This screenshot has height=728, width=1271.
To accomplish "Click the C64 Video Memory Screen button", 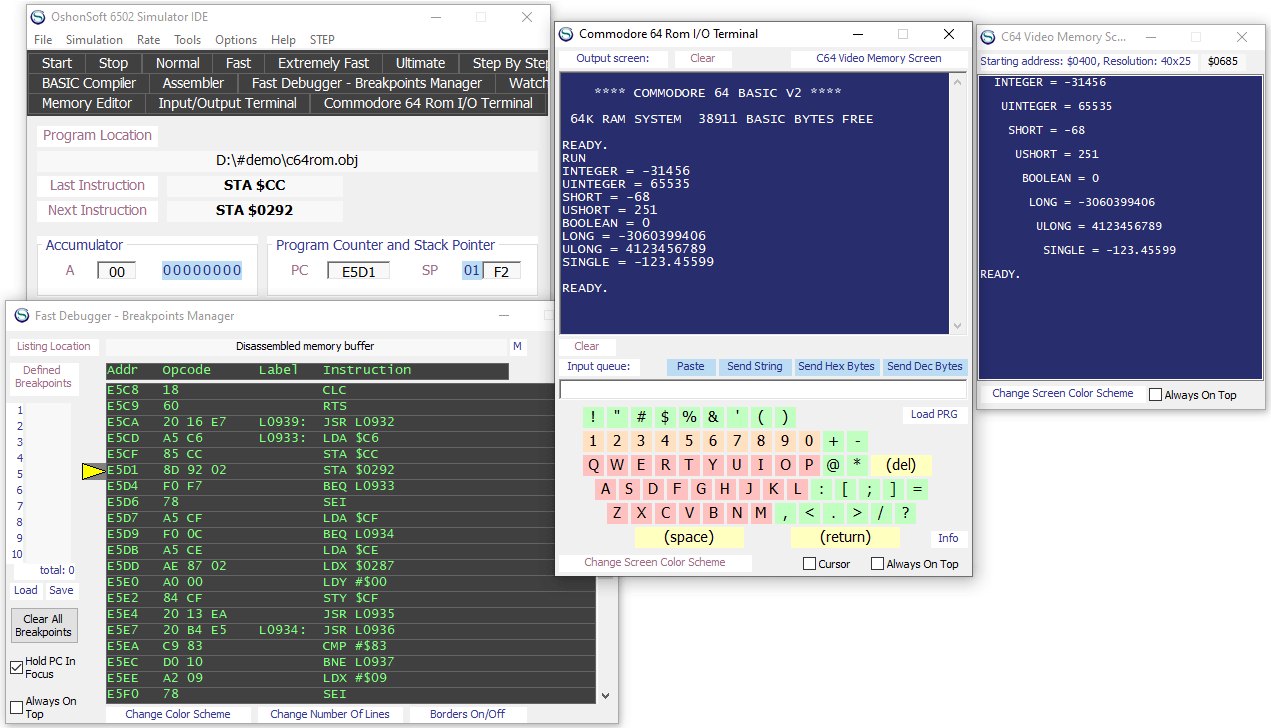I will (x=878, y=58).
